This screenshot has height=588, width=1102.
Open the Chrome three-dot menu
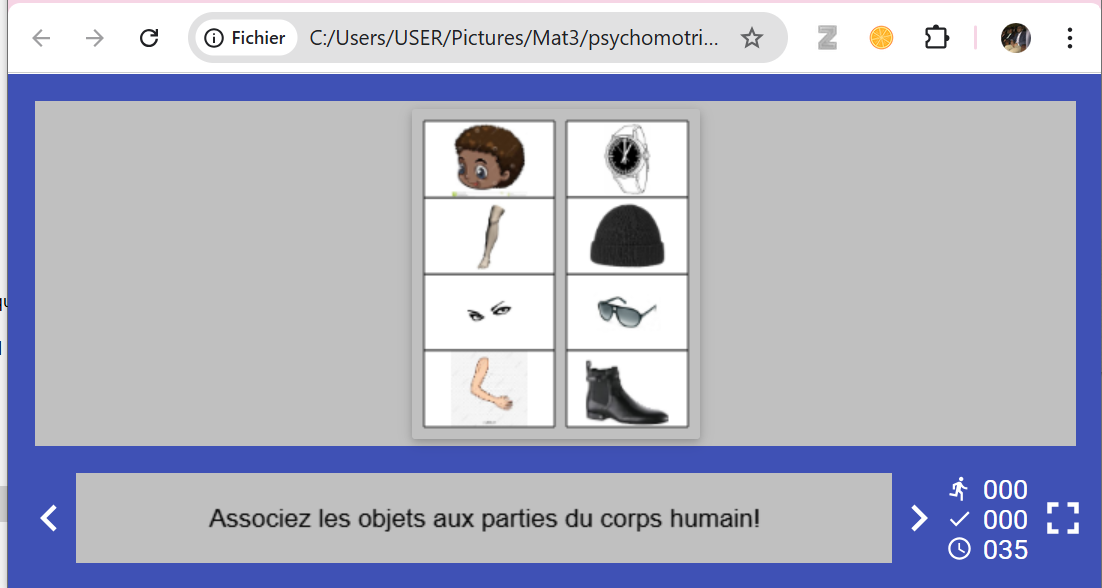(x=1069, y=38)
